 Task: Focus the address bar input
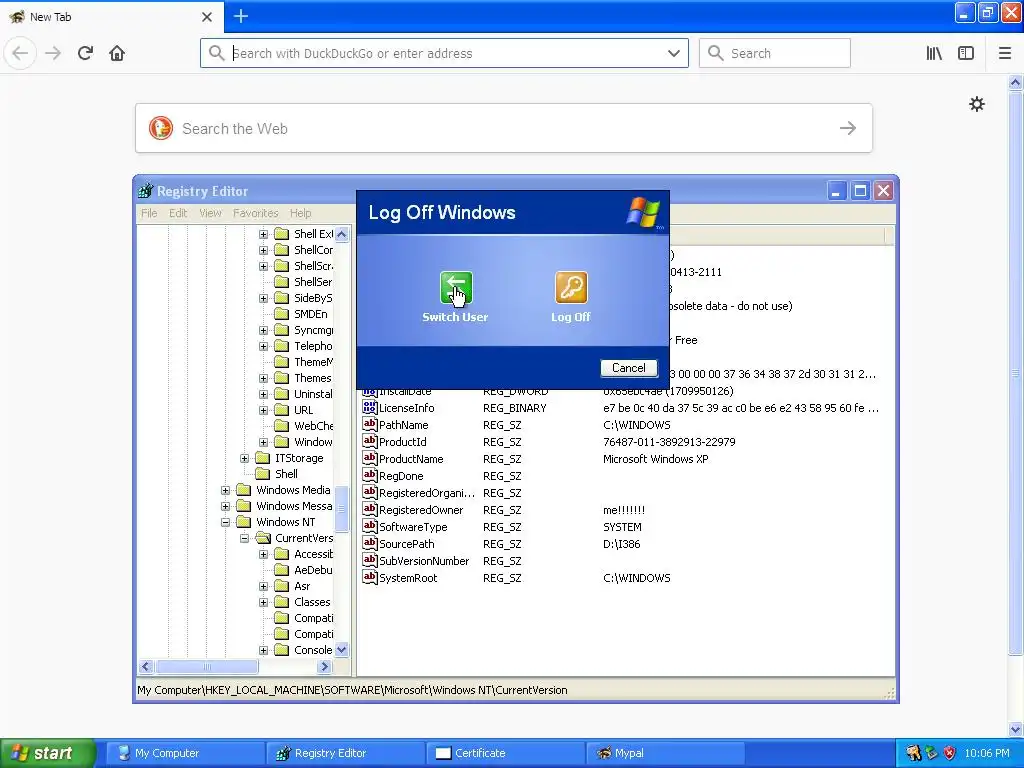point(444,53)
